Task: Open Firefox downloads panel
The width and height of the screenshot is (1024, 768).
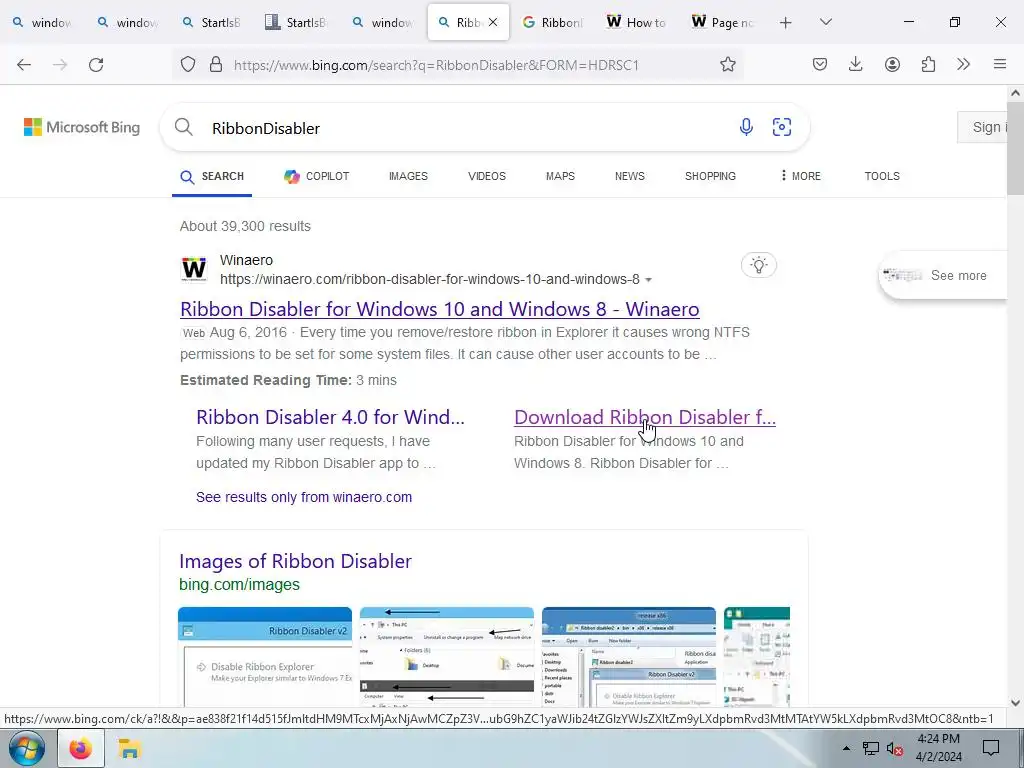Action: 856,64
